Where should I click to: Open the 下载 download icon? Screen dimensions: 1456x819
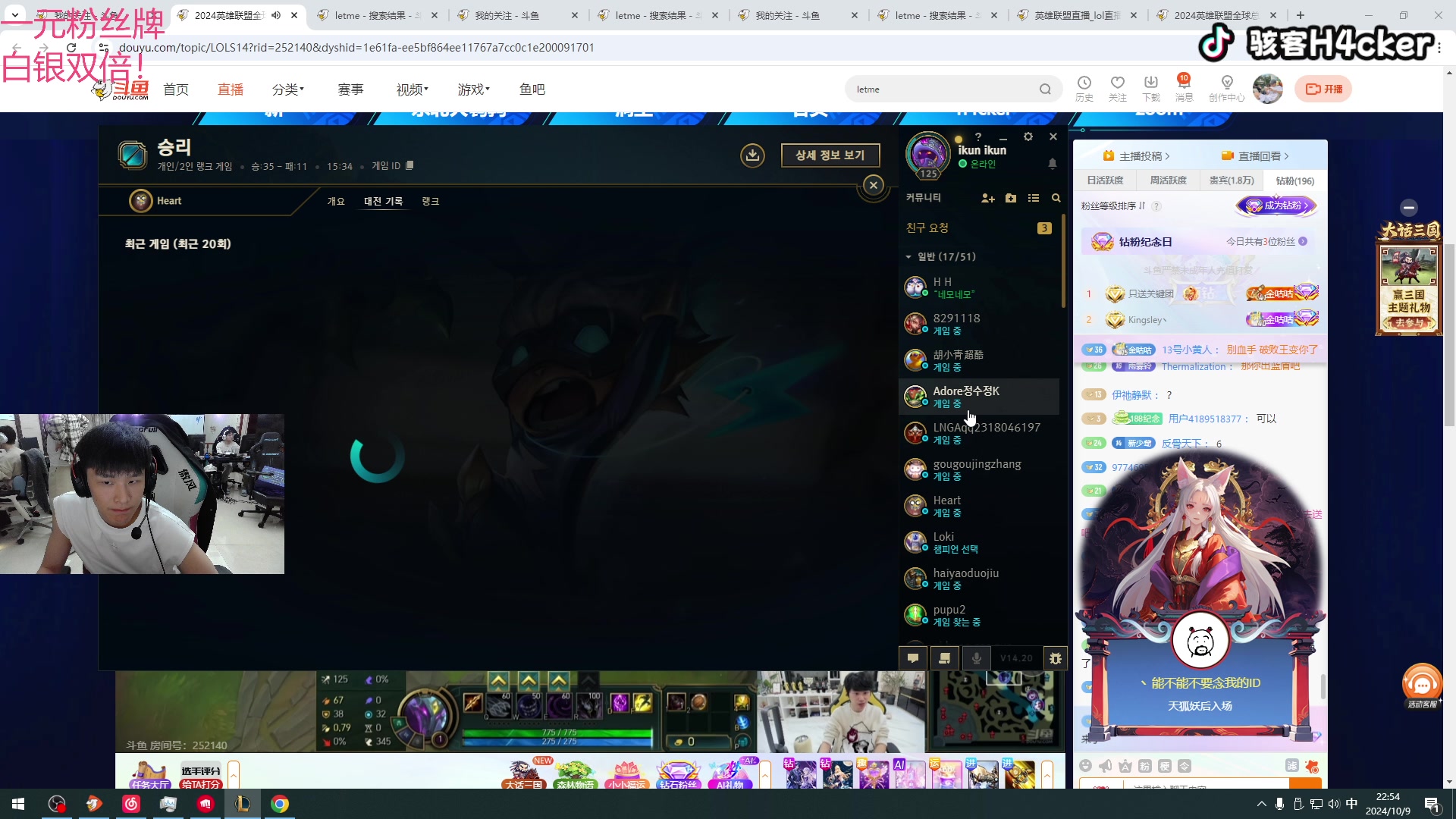pos(1151,88)
